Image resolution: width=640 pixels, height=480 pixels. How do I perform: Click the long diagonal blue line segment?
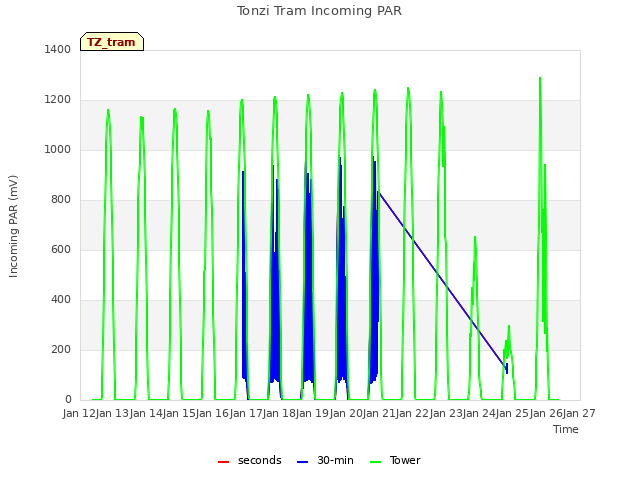coord(442,280)
